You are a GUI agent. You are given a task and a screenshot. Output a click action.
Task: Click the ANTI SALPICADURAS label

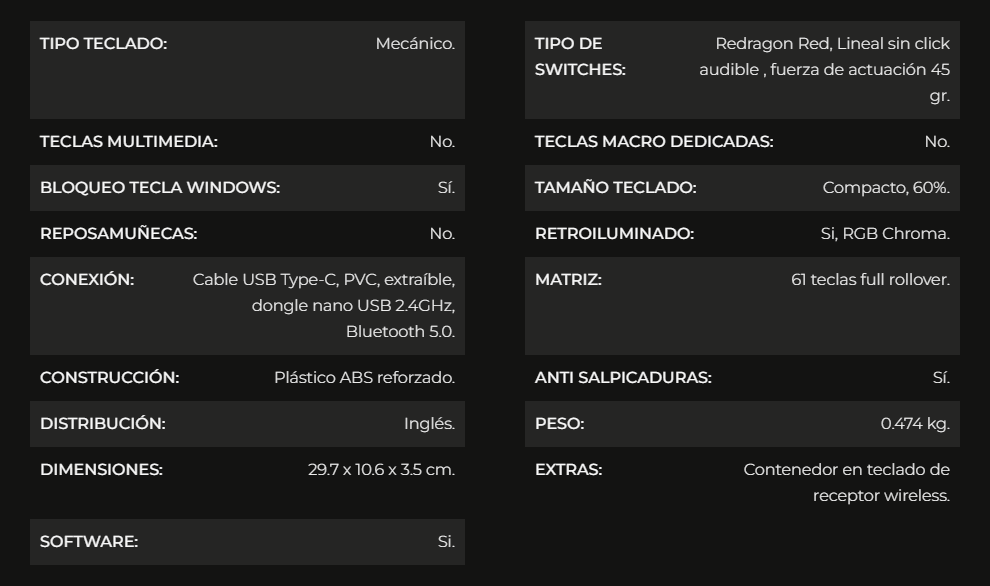coord(623,378)
